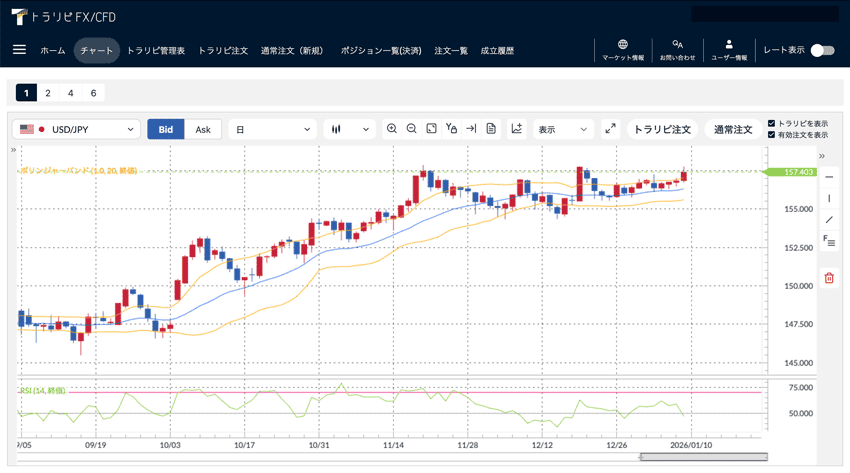Switch to chart layout tab 4
The height and width of the screenshot is (473, 850).
70,93
